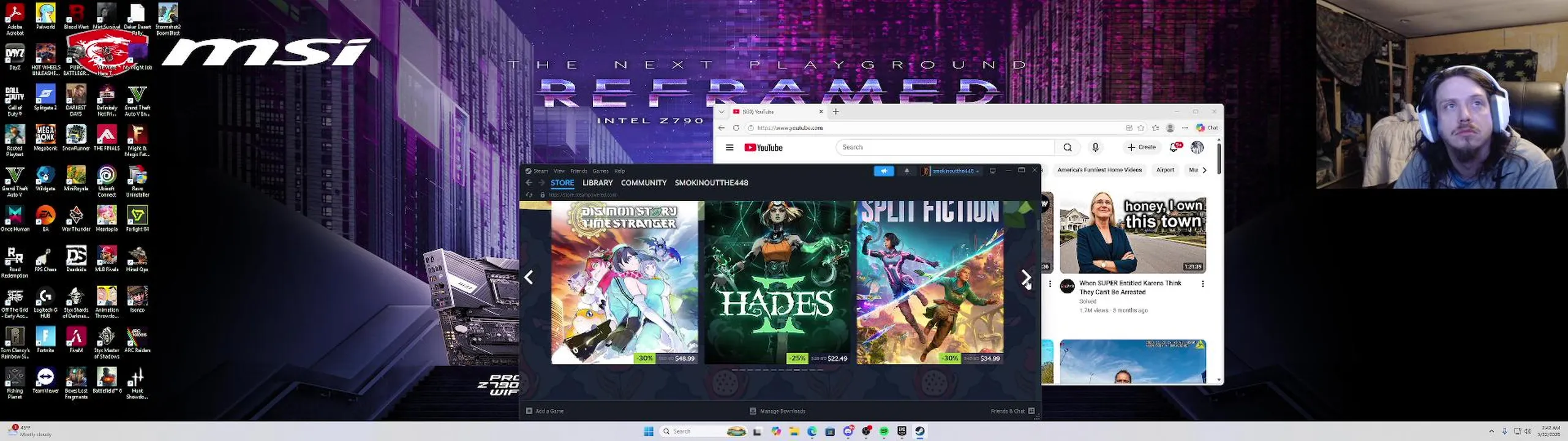Open Copilot Chat button in browser
Viewport: 1568px width, 441px height.
point(1207,128)
